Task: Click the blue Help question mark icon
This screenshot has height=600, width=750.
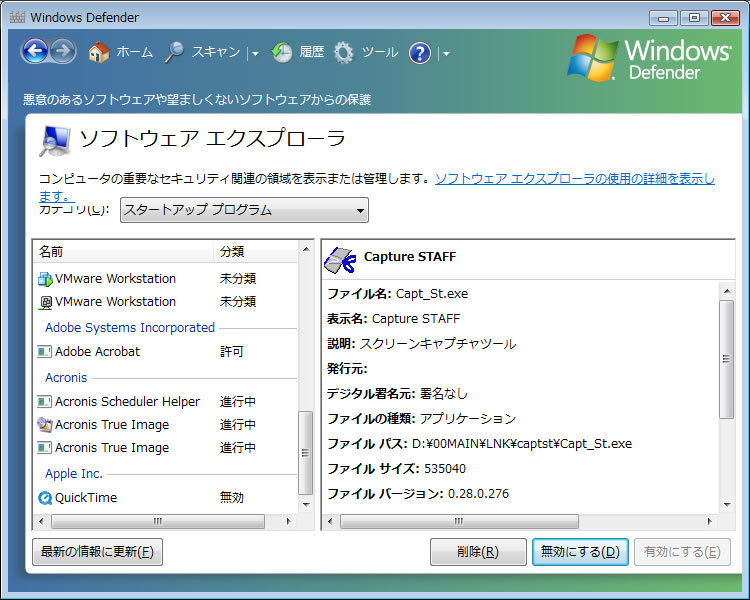Action: pos(419,53)
